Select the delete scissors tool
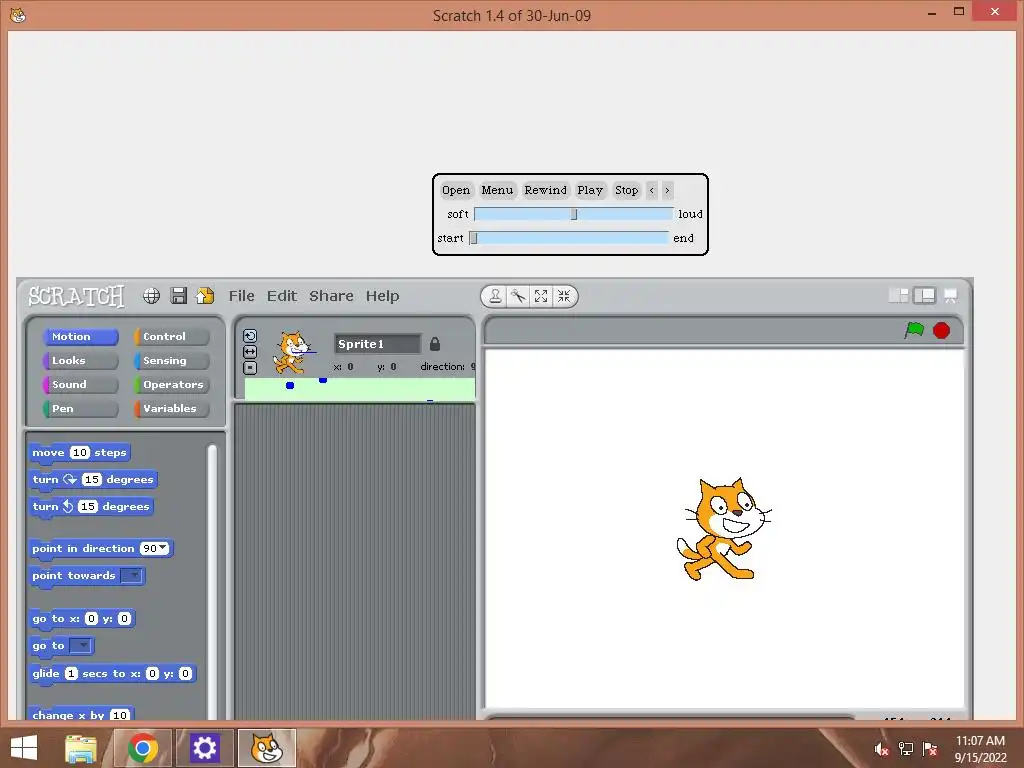 (x=518, y=296)
